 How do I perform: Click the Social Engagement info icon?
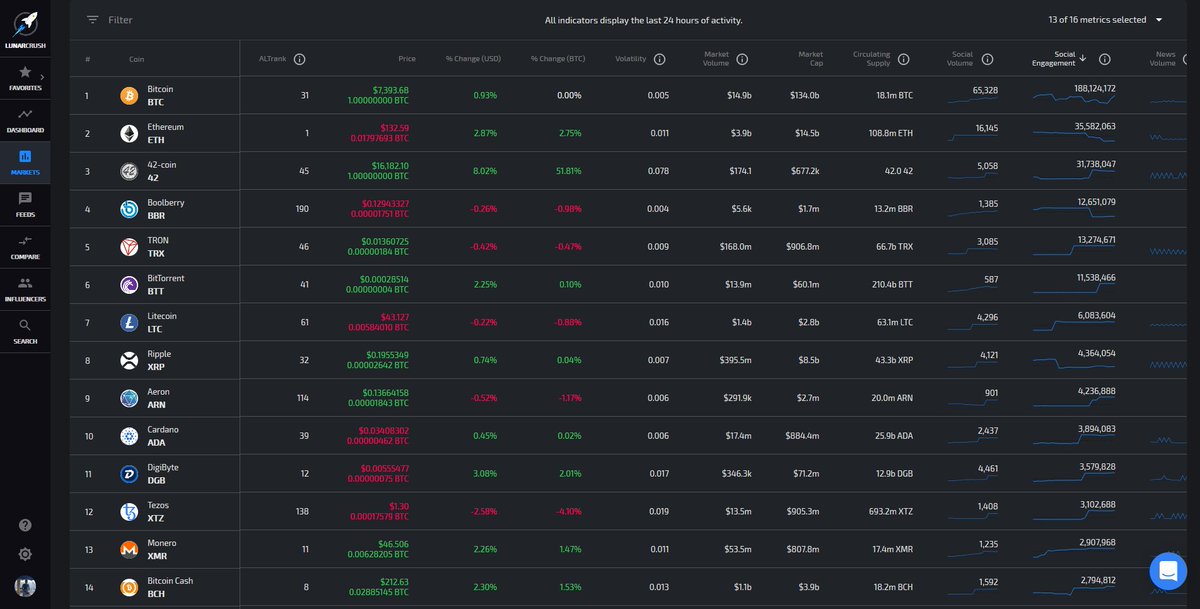point(1105,59)
